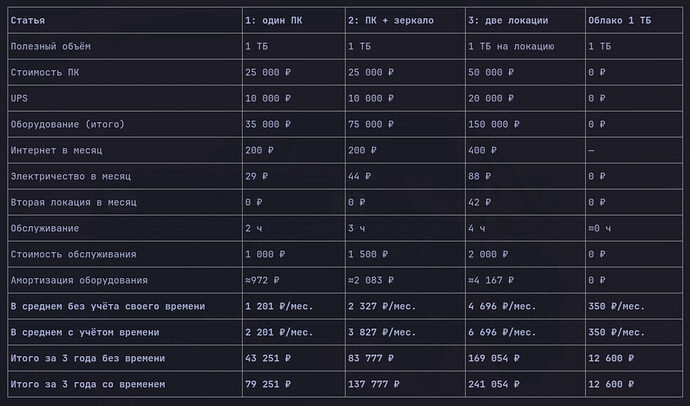Select "В среднем без учёта своего времени" row label
This screenshot has width=690, height=406.
pyautogui.click(x=125, y=306)
